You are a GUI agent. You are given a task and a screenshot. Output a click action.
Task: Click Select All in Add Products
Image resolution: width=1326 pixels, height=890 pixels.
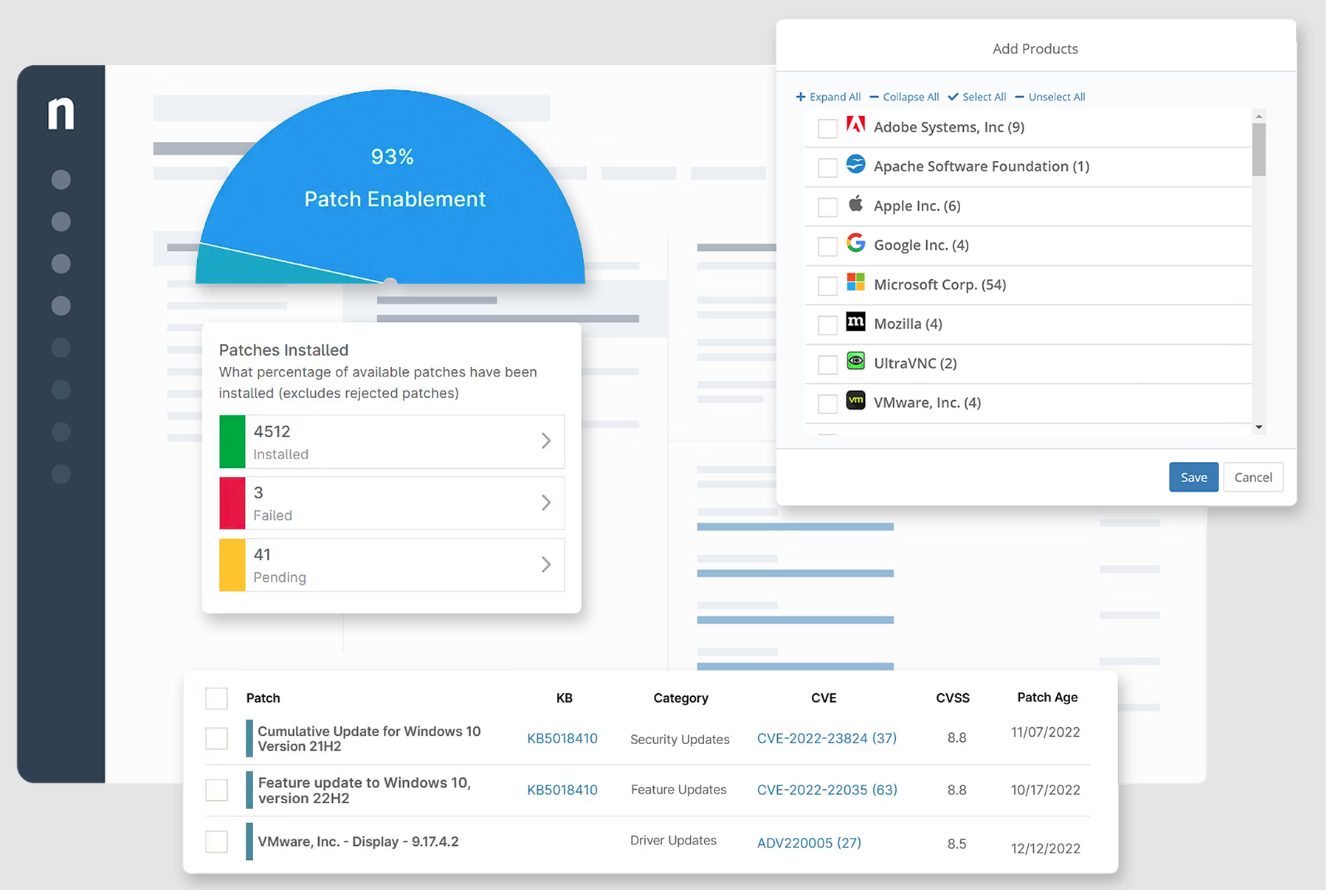tap(977, 97)
